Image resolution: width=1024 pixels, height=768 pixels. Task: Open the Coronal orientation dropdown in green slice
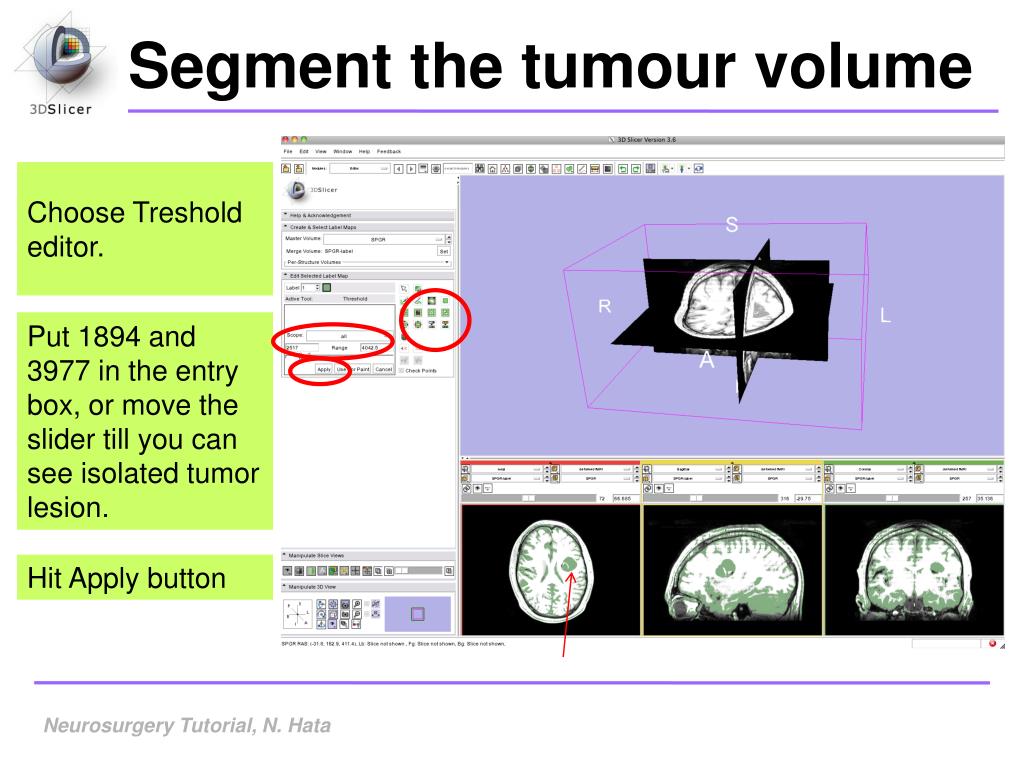[x=871, y=469]
